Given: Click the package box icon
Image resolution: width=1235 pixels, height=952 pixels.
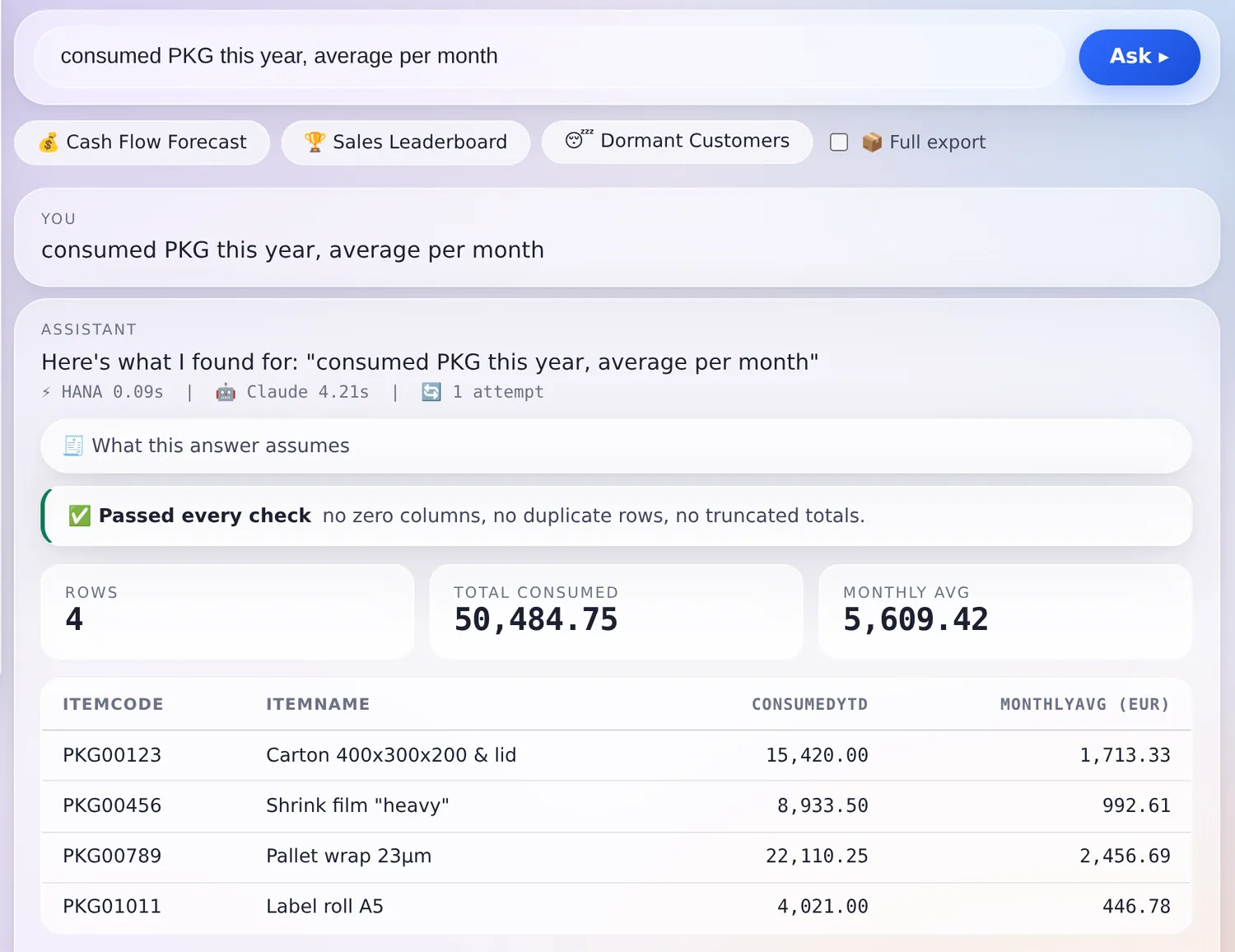Looking at the screenshot, I should pyautogui.click(x=872, y=142).
